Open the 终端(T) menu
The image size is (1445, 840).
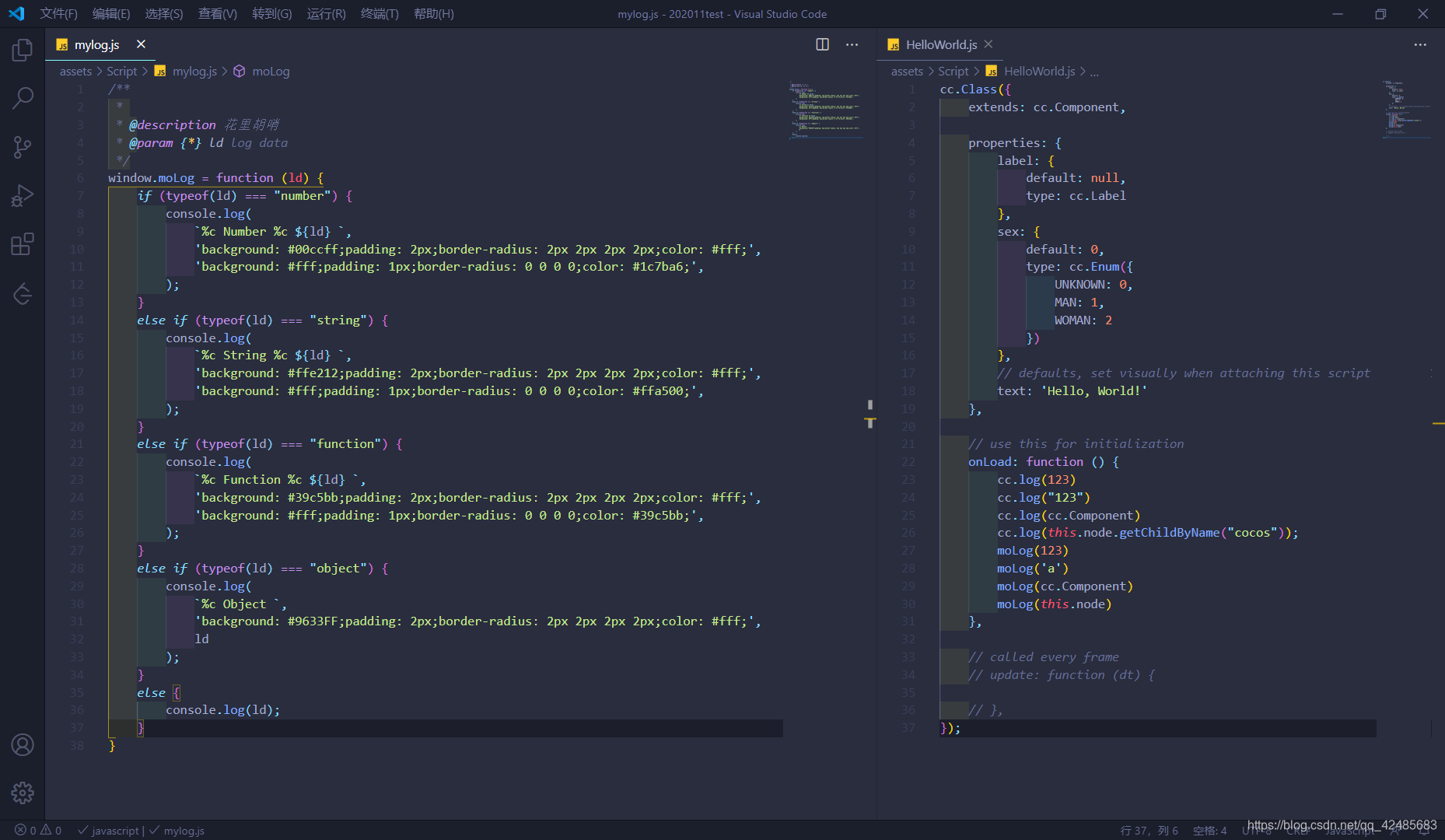380,13
